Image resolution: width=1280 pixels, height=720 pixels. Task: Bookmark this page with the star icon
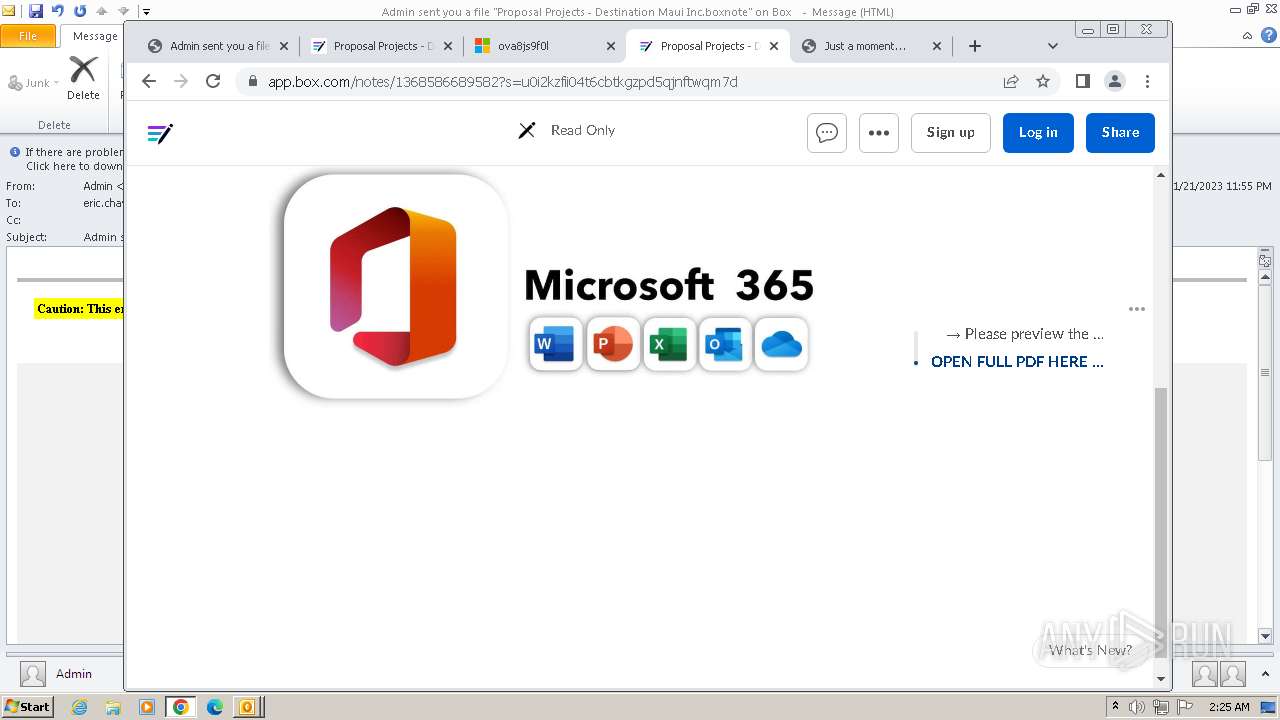pos(1043,81)
